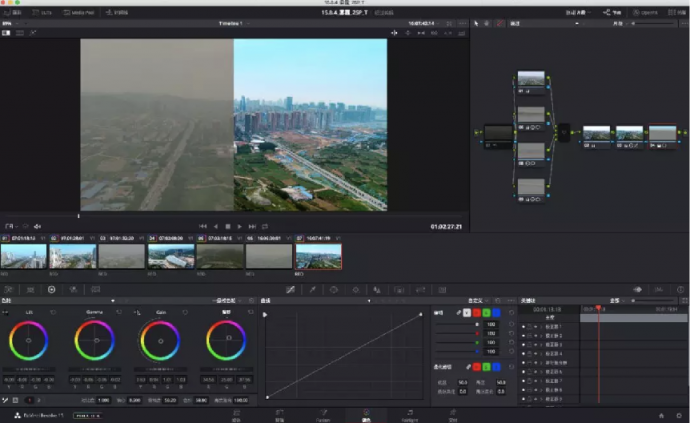The width and height of the screenshot is (690, 423).
Task: Reset the Gamma color wheel
Action: pos(119,312)
